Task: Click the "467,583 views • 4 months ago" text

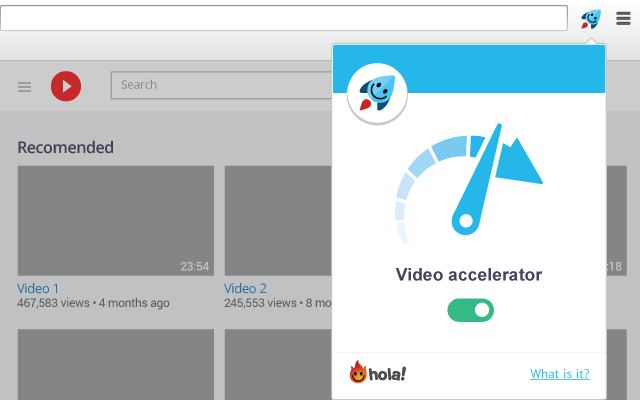Action: [x=93, y=303]
